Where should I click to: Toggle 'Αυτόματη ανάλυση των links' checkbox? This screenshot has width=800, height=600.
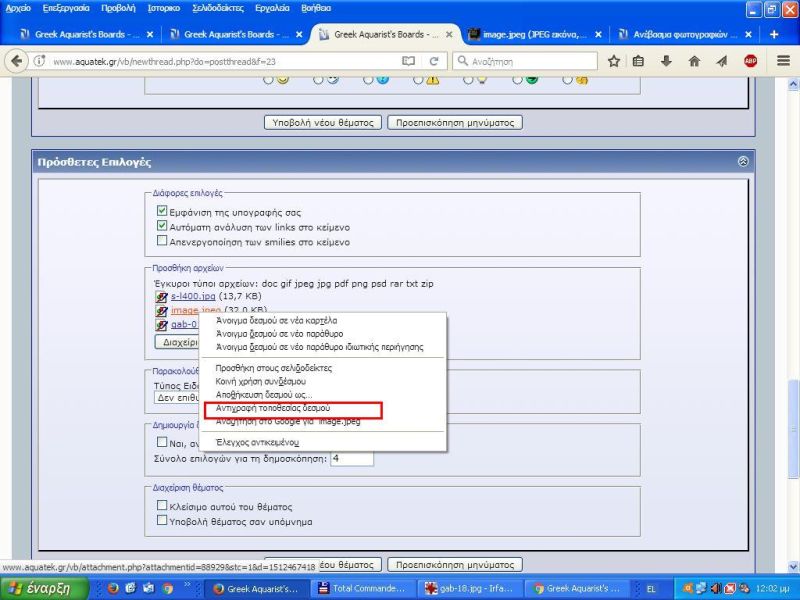click(x=162, y=227)
